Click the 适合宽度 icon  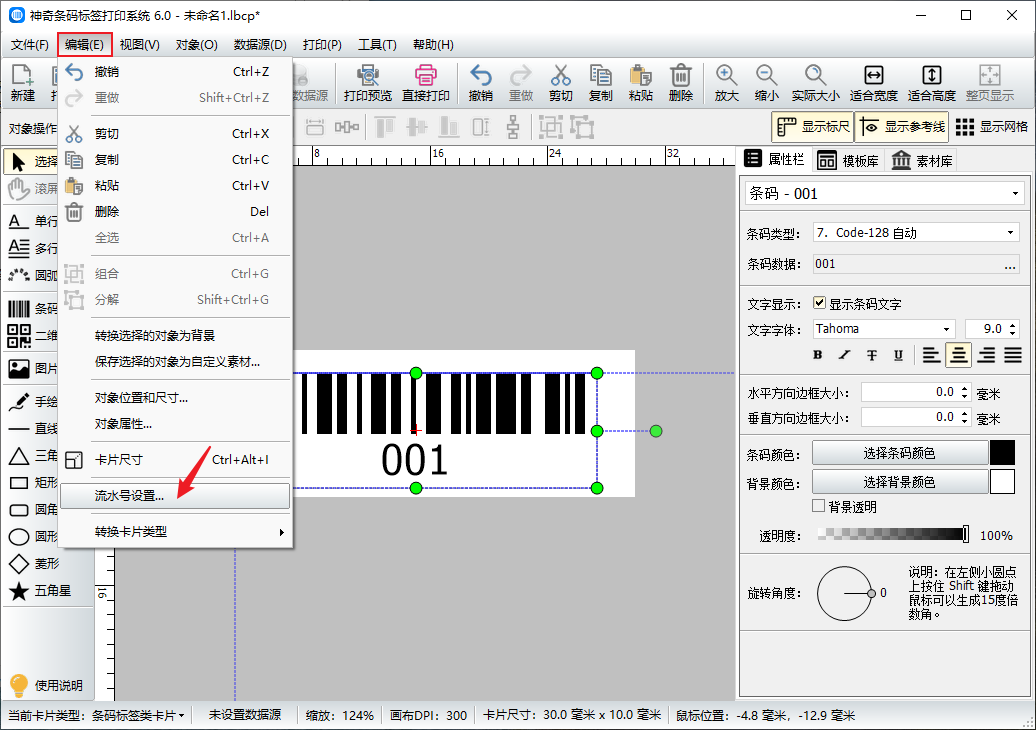(873, 83)
